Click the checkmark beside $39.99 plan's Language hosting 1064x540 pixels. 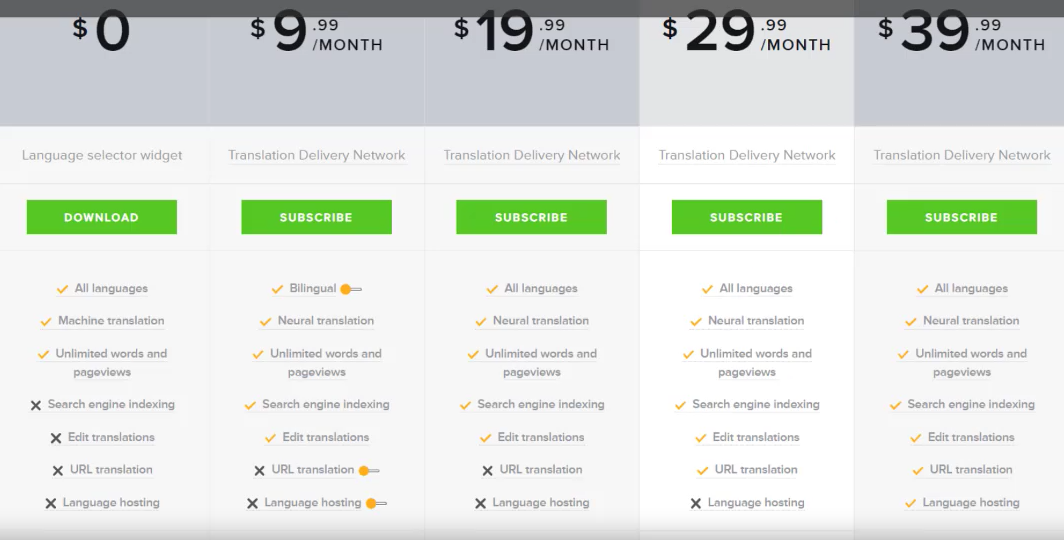click(x=911, y=503)
